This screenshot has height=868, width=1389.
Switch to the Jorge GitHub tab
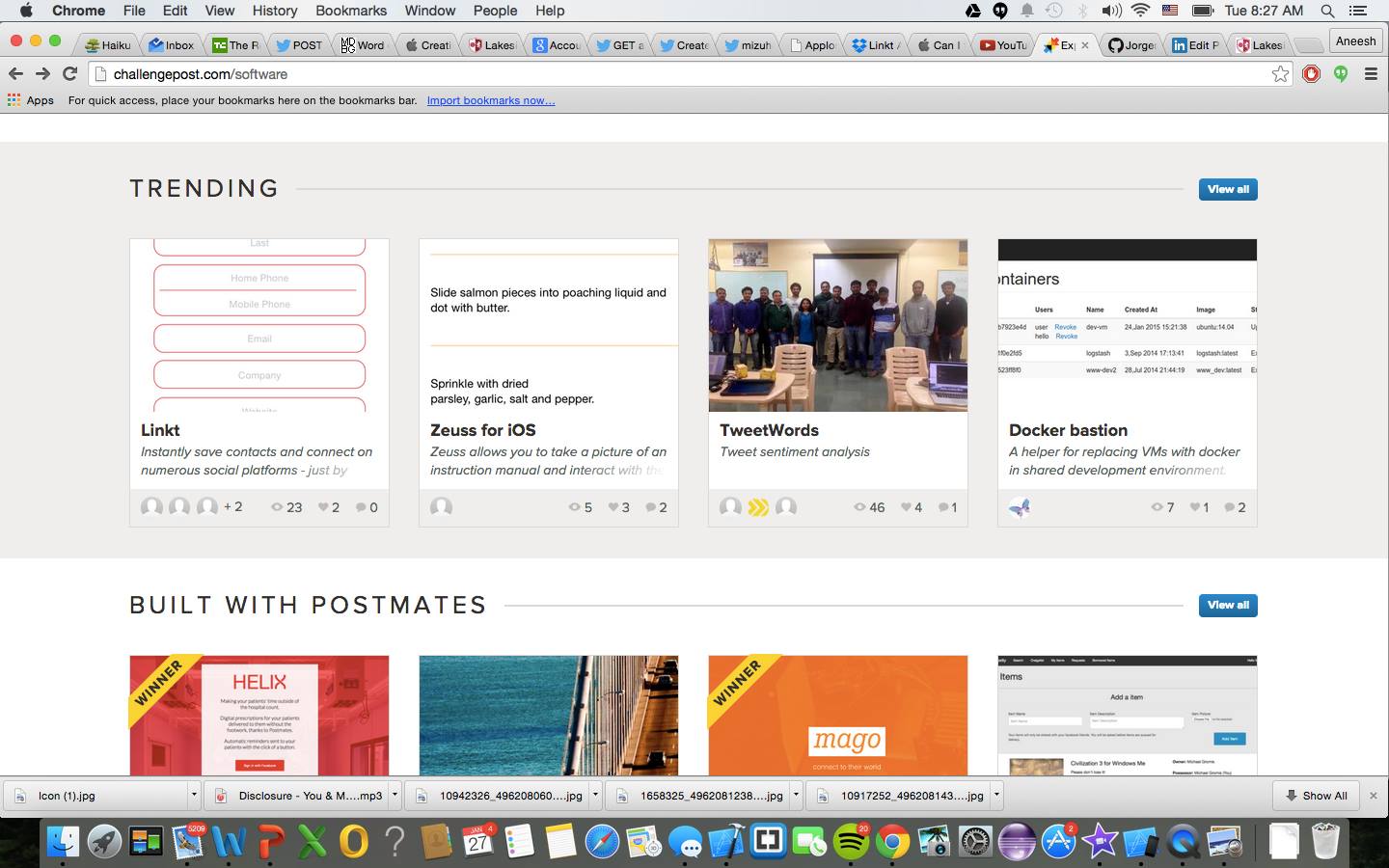(x=1131, y=44)
